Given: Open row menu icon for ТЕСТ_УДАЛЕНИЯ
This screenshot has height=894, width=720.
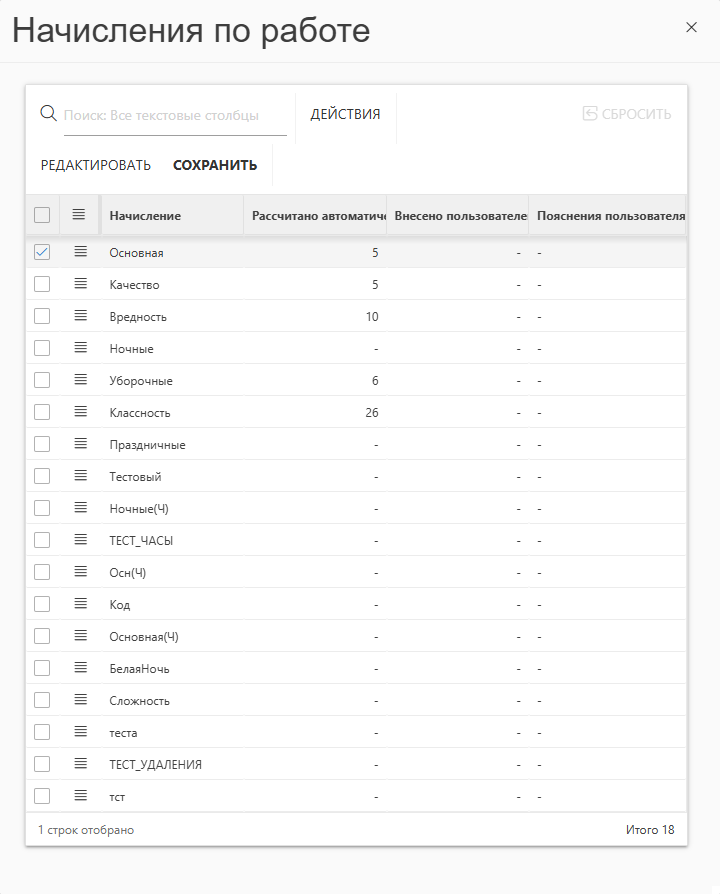Looking at the screenshot, I should click(79, 764).
